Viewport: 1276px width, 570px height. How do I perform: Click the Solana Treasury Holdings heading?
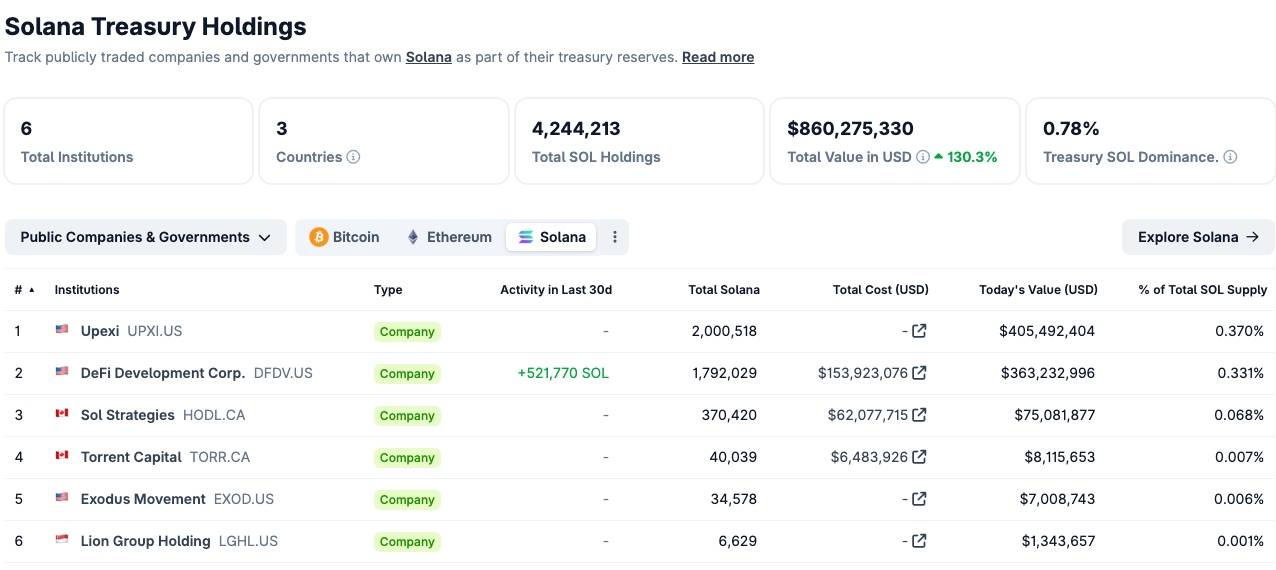(156, 26)
